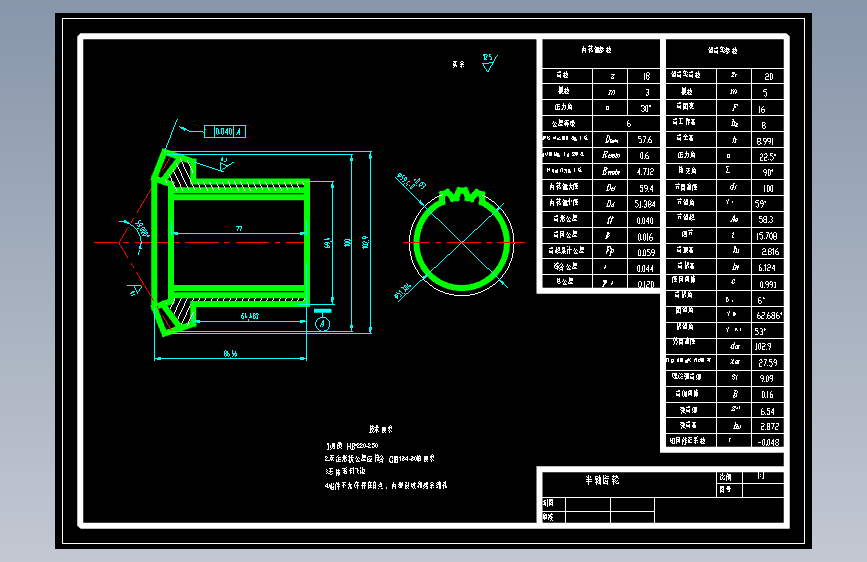The width and height of the screenshot is (867, 562).
Task: Click the Fp symbol cell
Action: 610,251
